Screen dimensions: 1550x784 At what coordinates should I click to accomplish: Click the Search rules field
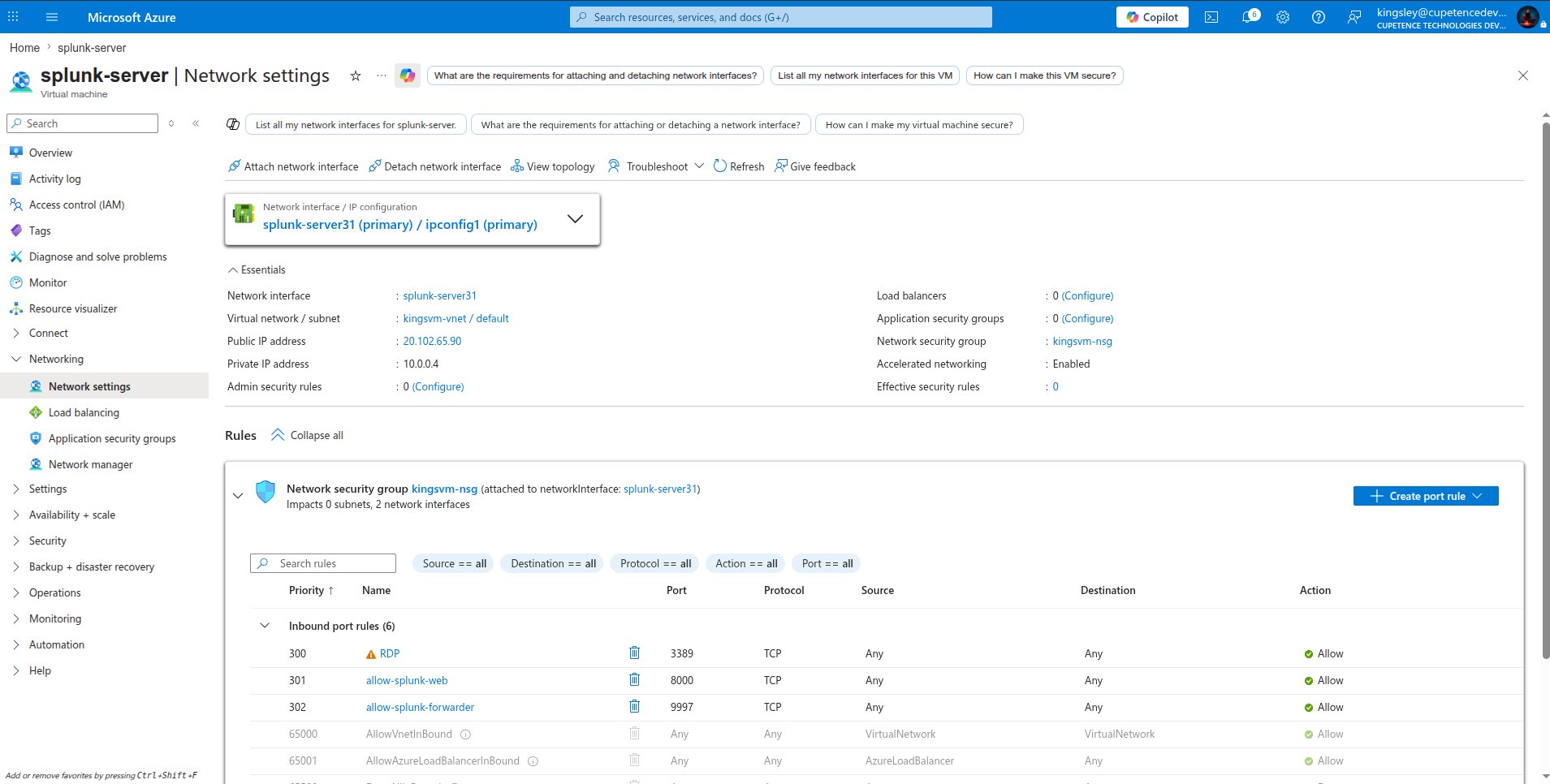[x=323, y=563]
